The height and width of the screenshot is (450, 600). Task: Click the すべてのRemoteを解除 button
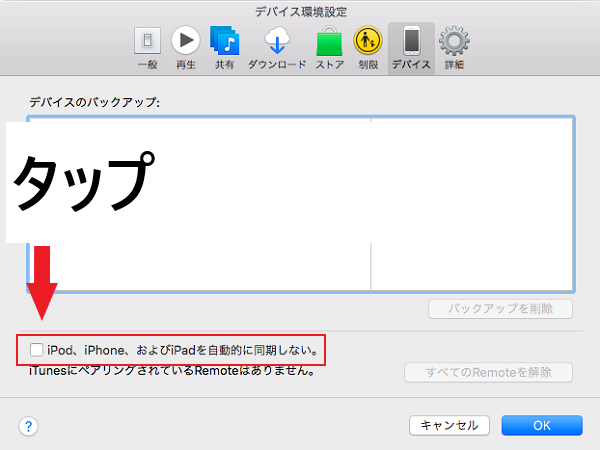coord(489,373)
